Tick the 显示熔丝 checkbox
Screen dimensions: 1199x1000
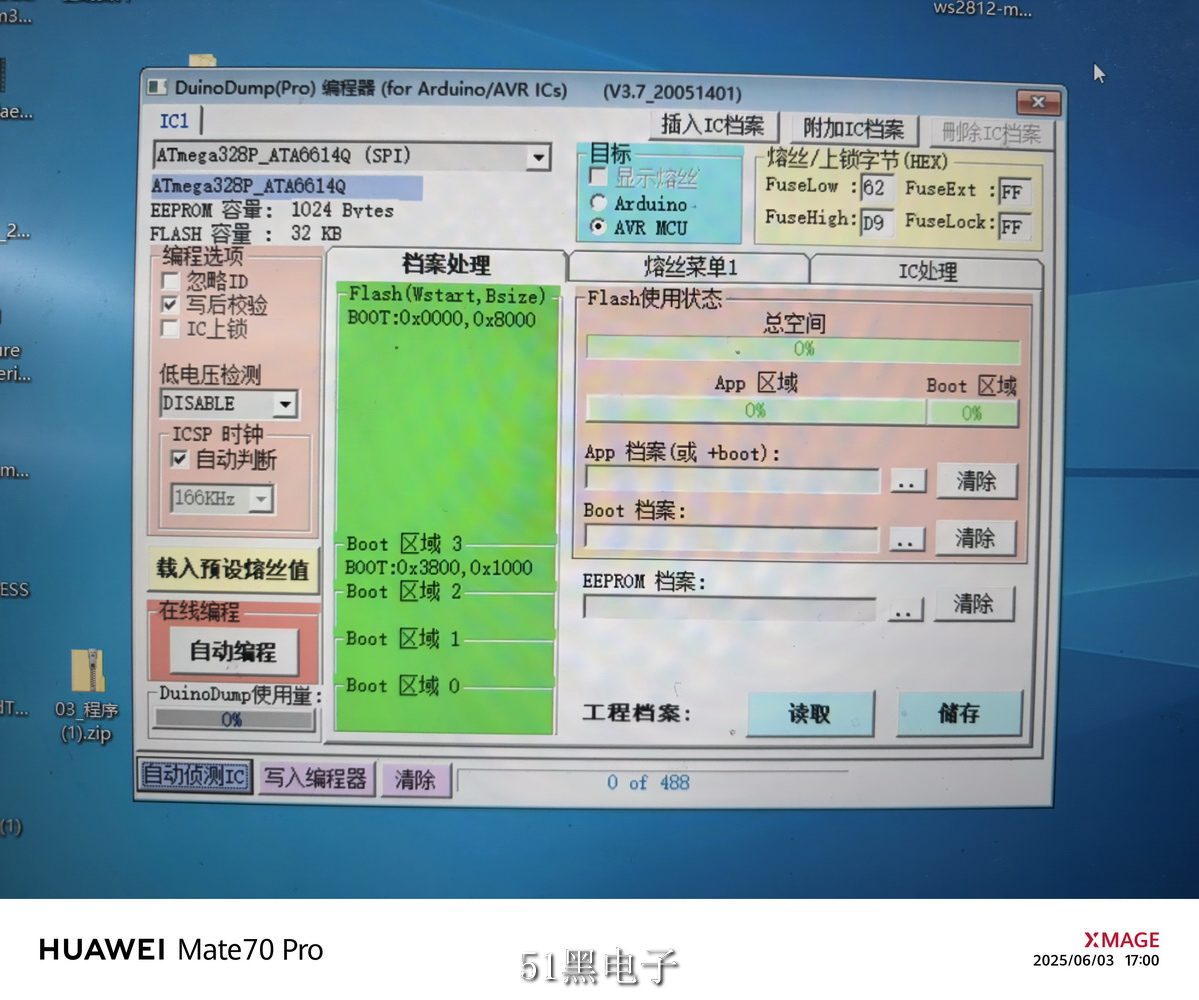coord(599,177)
